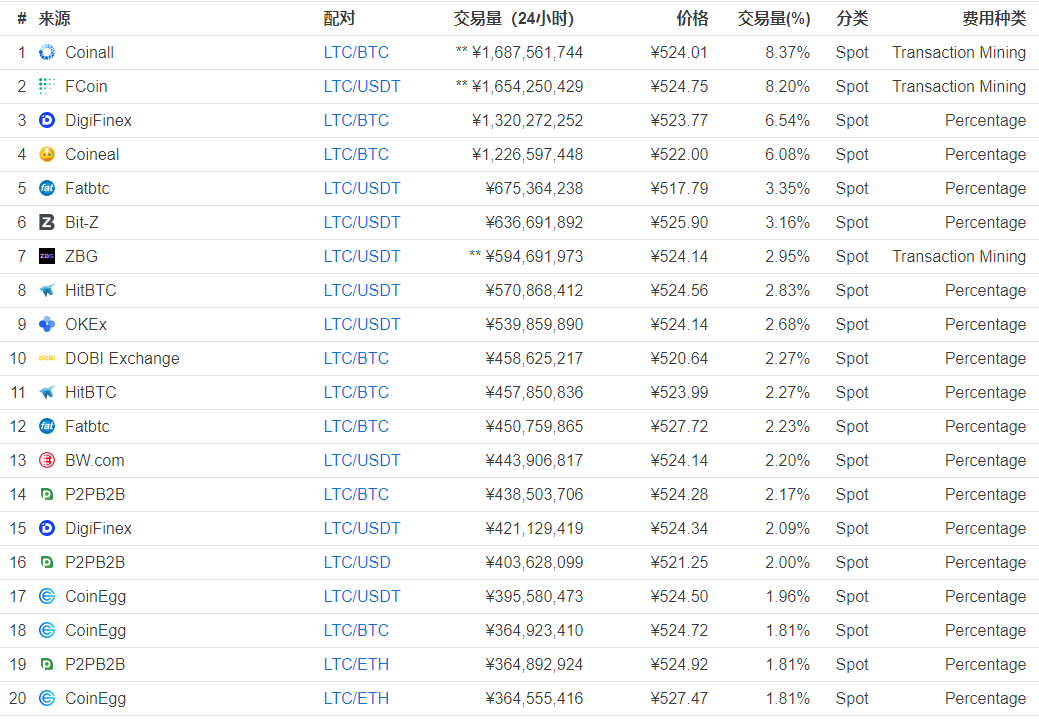Sort by the 分类 column header
This screenshot has width=1039, height=720.
point(852,19)
